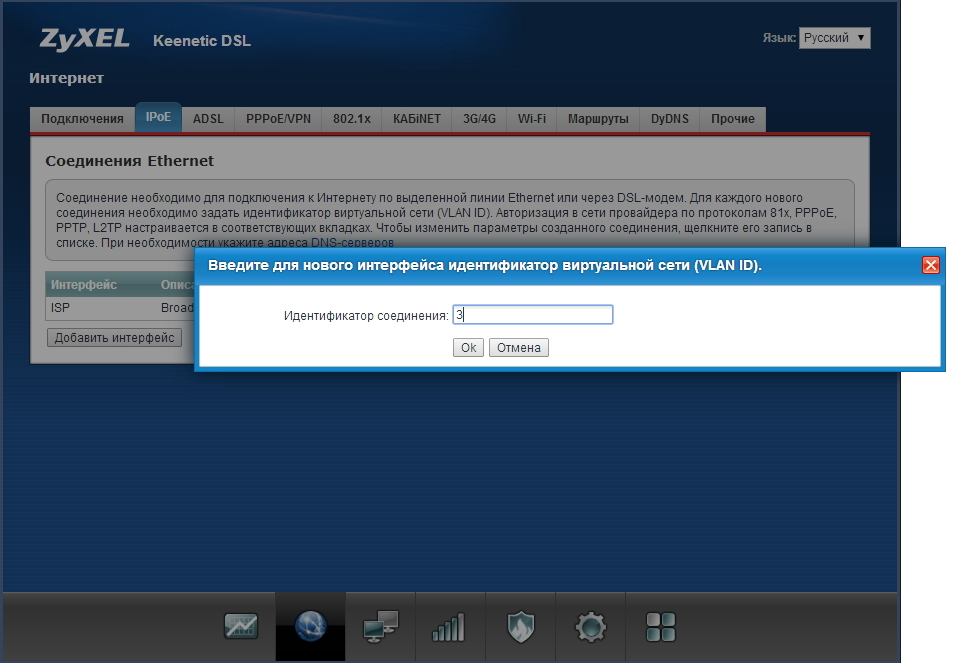Open the applications grid icon
Screen dimensions: 955x663
[660, 627]
